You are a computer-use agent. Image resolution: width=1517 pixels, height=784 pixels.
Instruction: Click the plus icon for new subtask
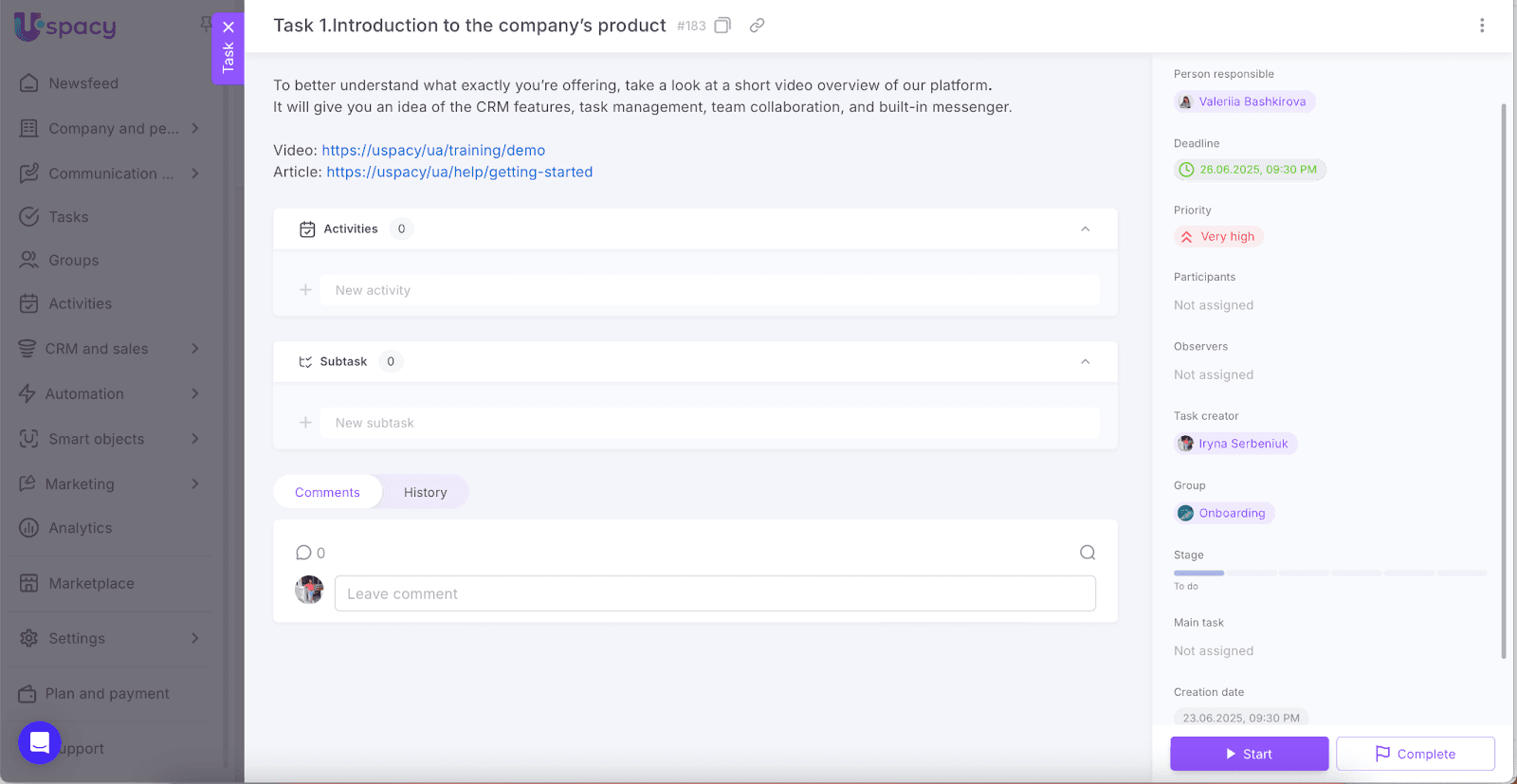point(305,423)
